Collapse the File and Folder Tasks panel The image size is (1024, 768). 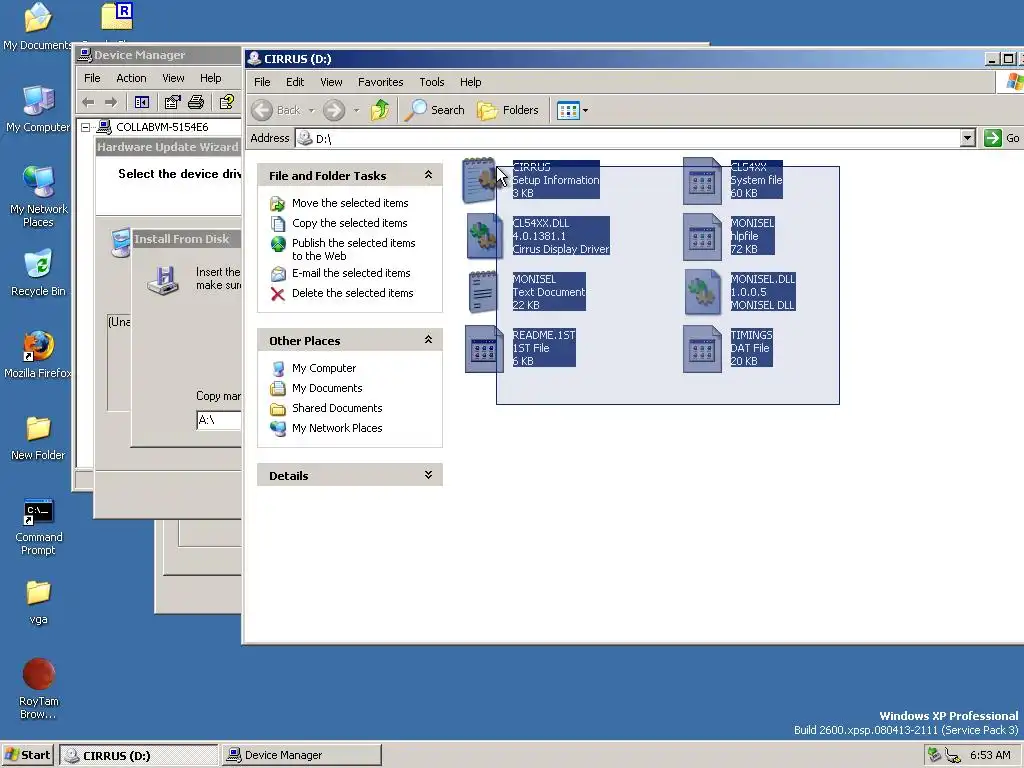428,175
